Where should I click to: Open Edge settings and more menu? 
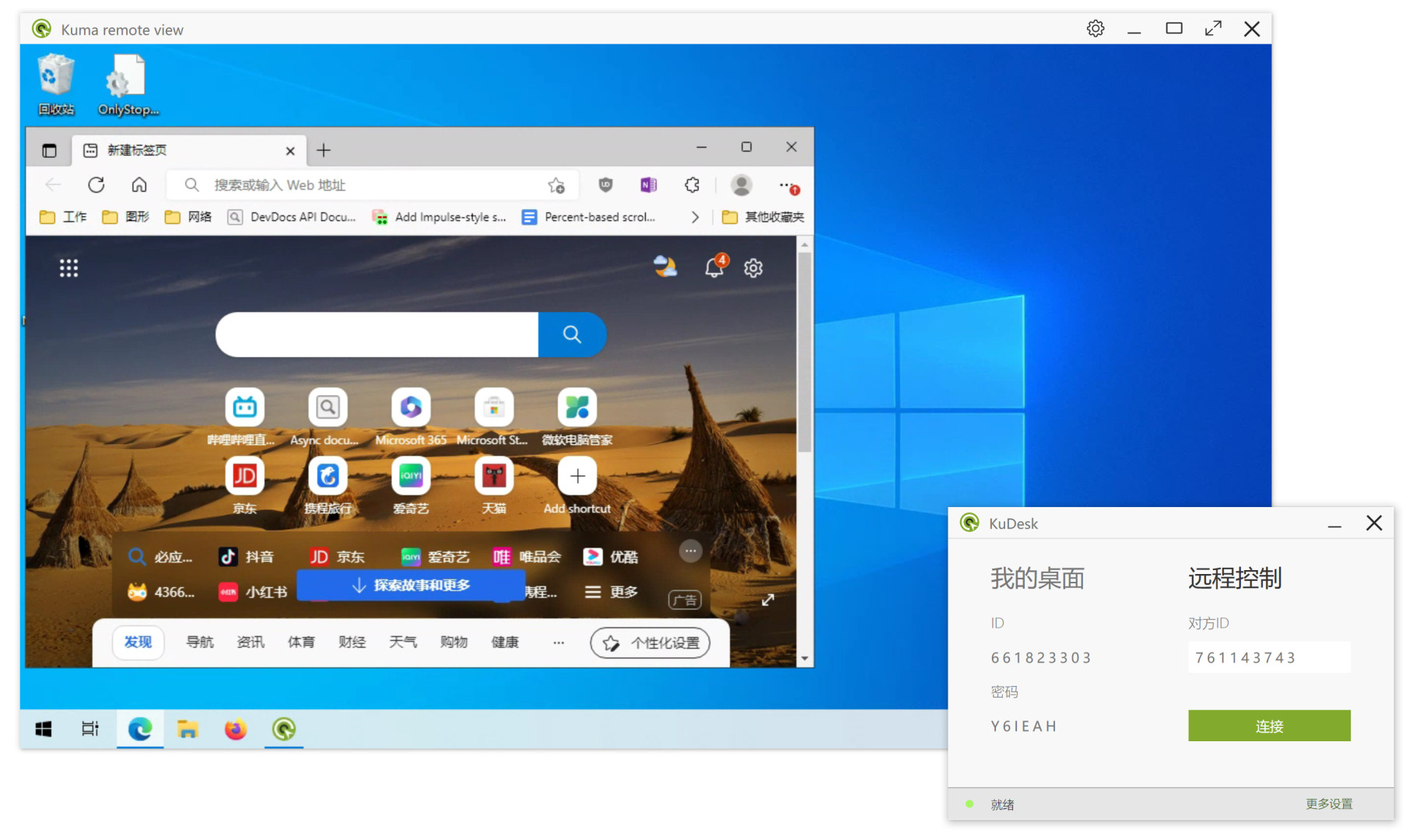pos(788,186)
